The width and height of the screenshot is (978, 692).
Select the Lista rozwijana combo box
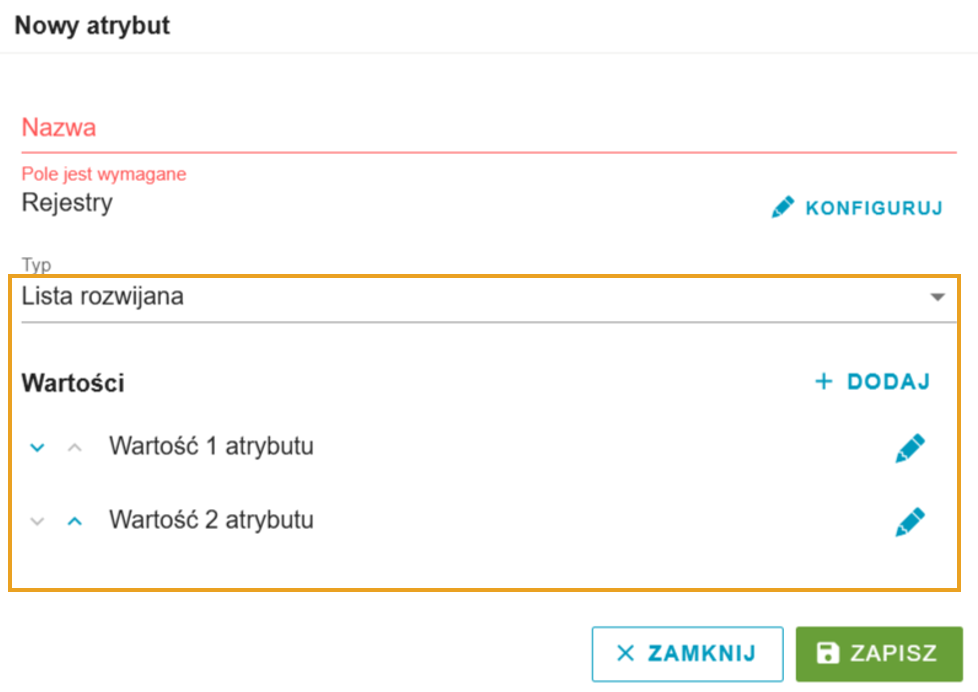click(488, 298)
